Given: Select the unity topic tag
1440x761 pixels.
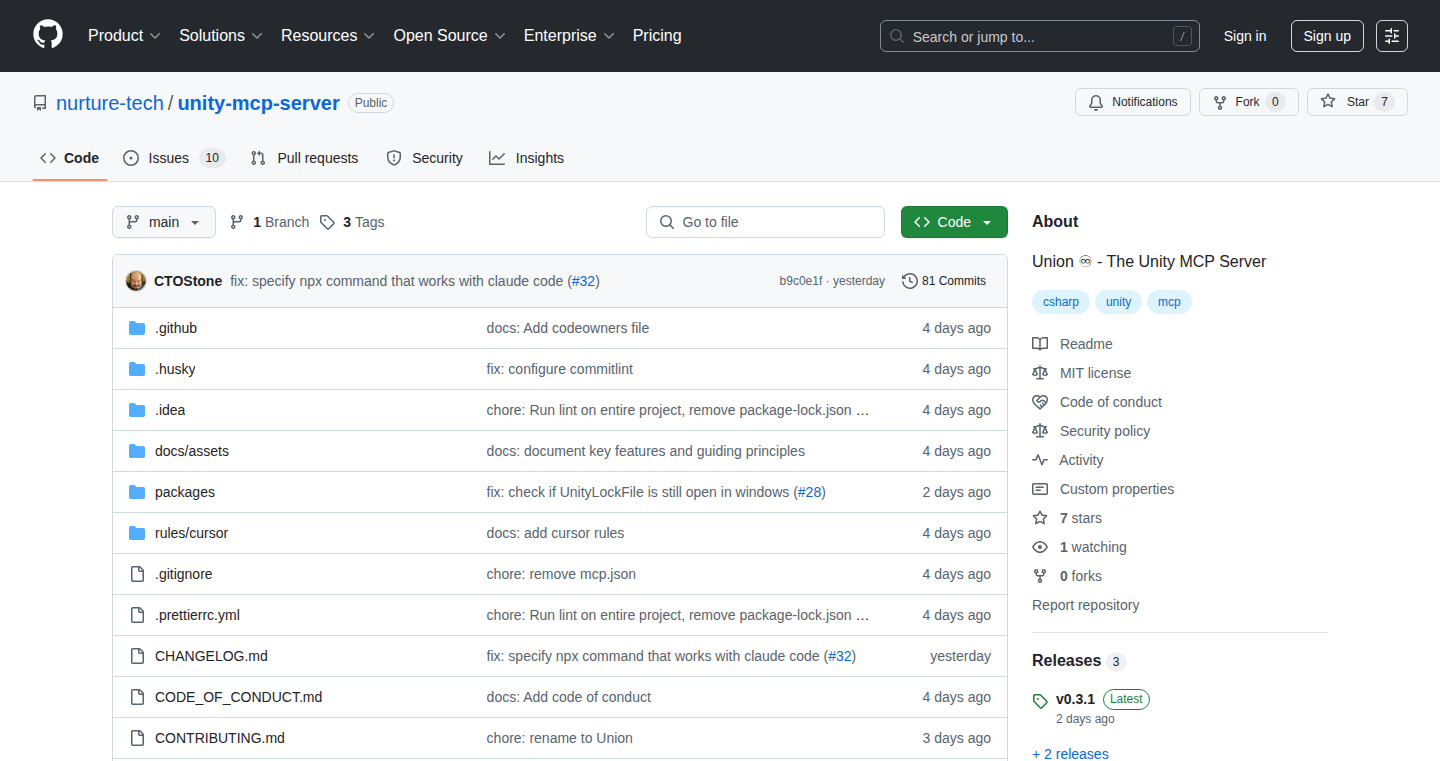Looking at the screenshot, I should [x=1118, y=302].
